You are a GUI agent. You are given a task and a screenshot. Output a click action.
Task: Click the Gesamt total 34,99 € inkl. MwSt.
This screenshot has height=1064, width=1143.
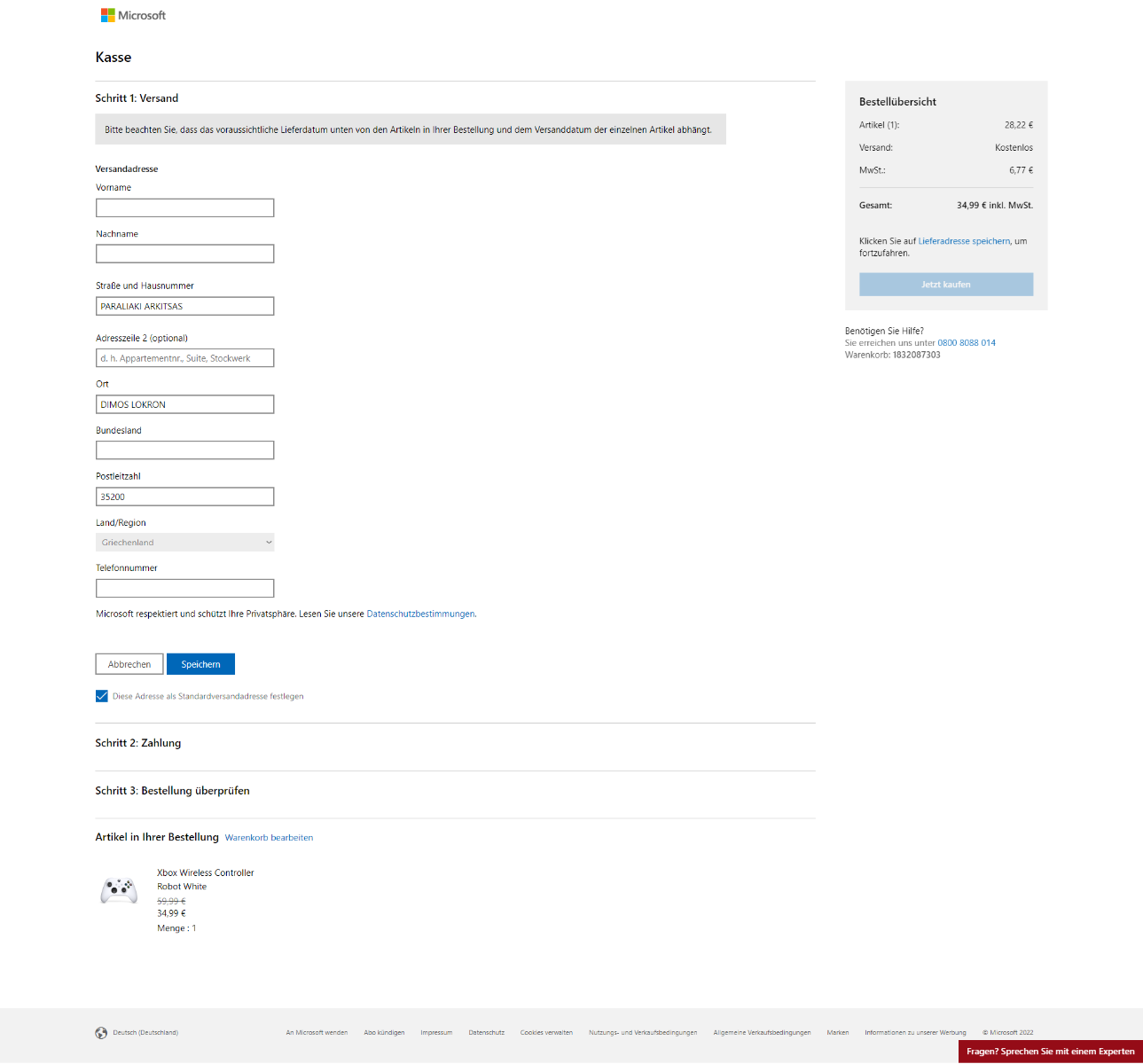(x=995, y=206)
